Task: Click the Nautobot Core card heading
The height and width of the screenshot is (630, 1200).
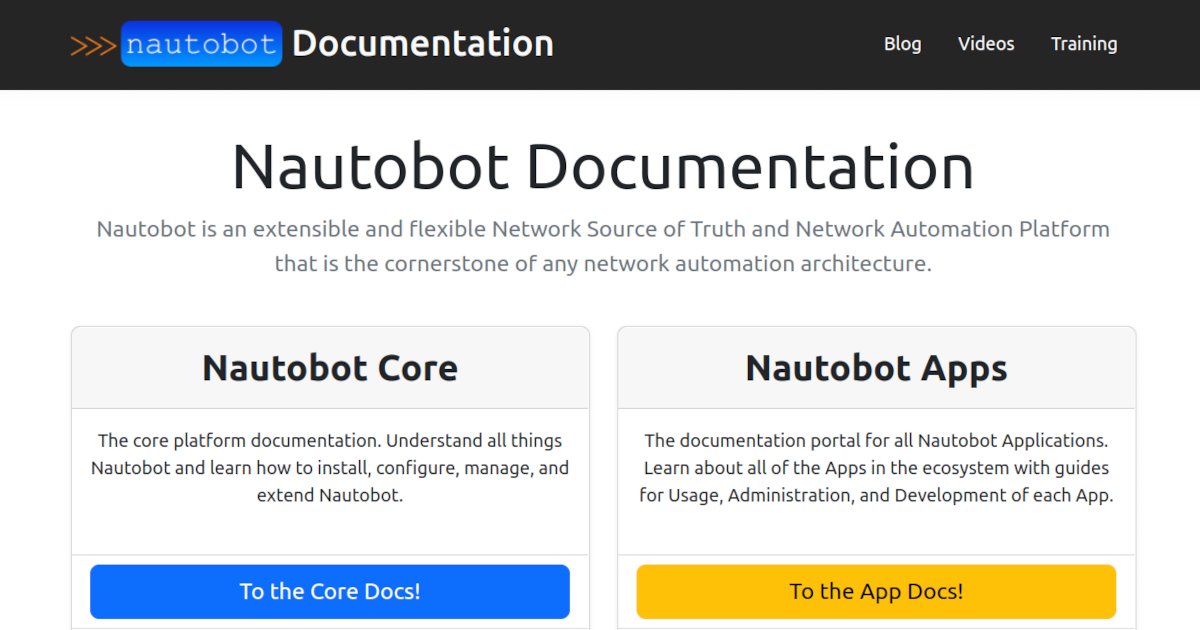Action: pyautogui.click(x=330, y=368)
